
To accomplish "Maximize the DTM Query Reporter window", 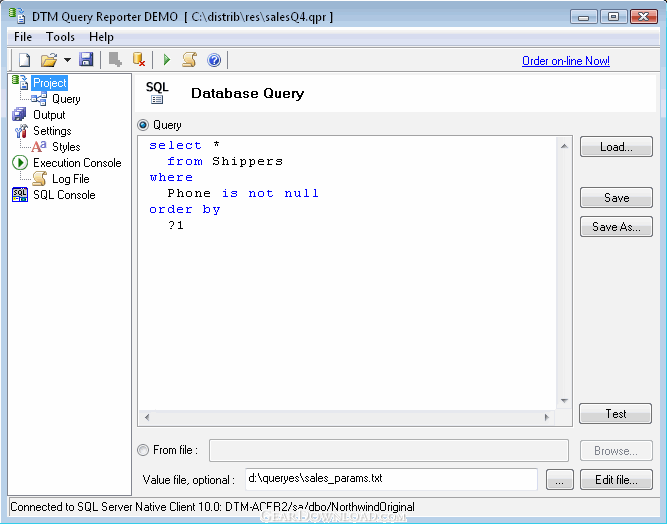I will 613,17.
